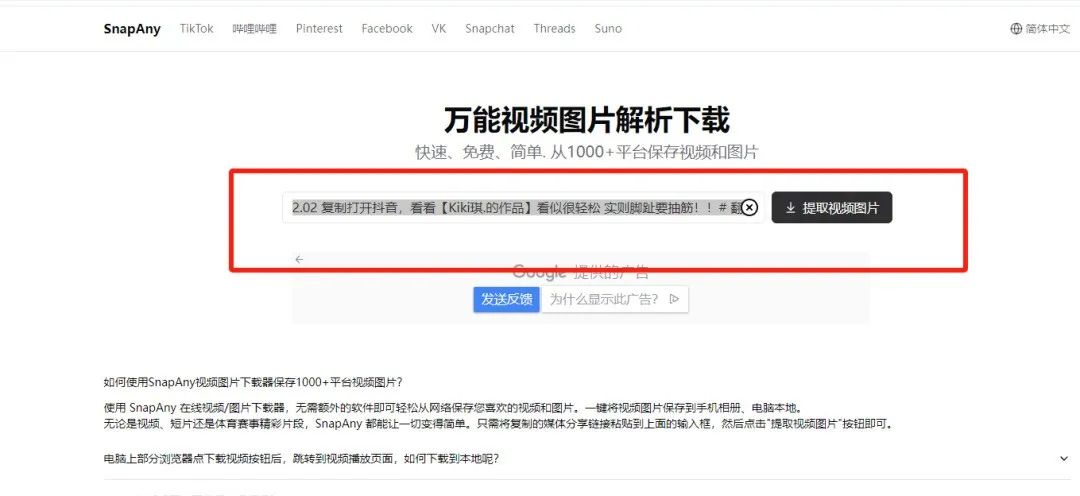Click the 发送反馈 button
Viewport: 1080px width, 496px height.
506,299
